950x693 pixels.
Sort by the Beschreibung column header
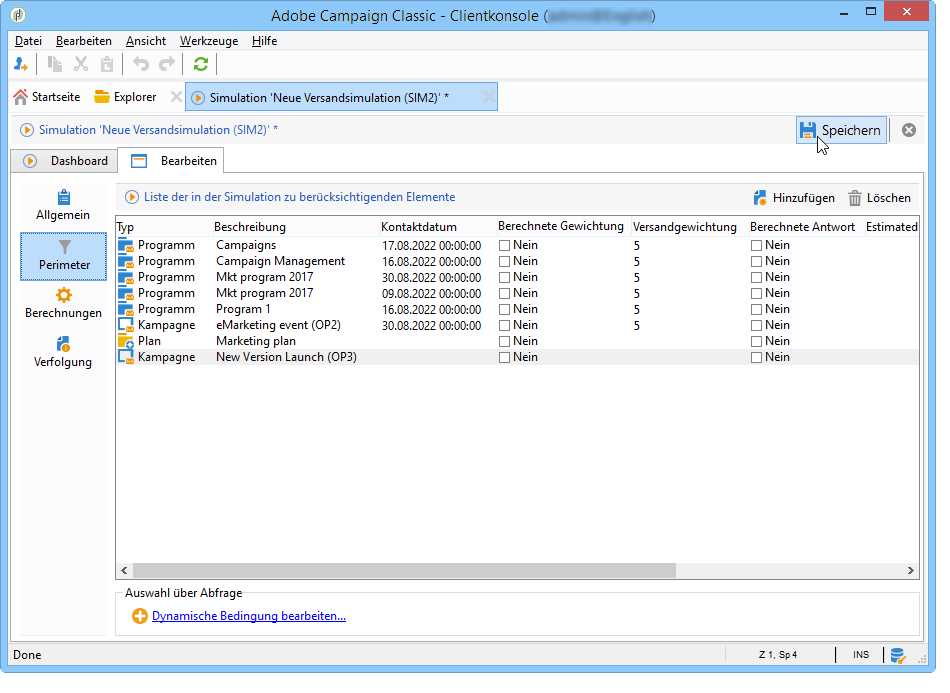tap(296, 227)
